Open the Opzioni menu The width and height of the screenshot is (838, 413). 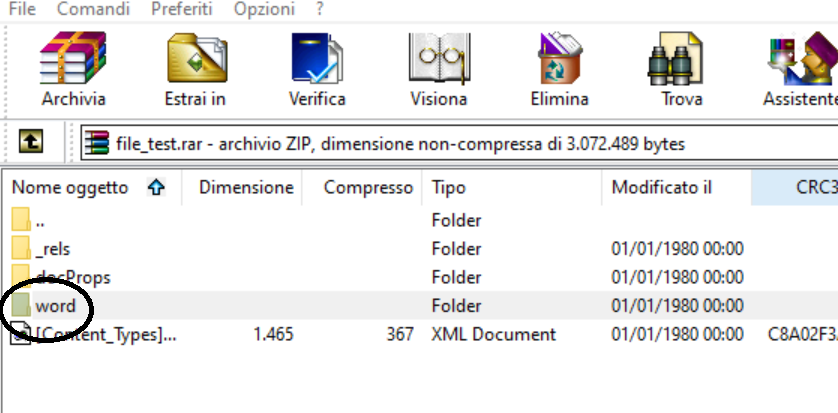pyautogui.click(x=264, y=9)
